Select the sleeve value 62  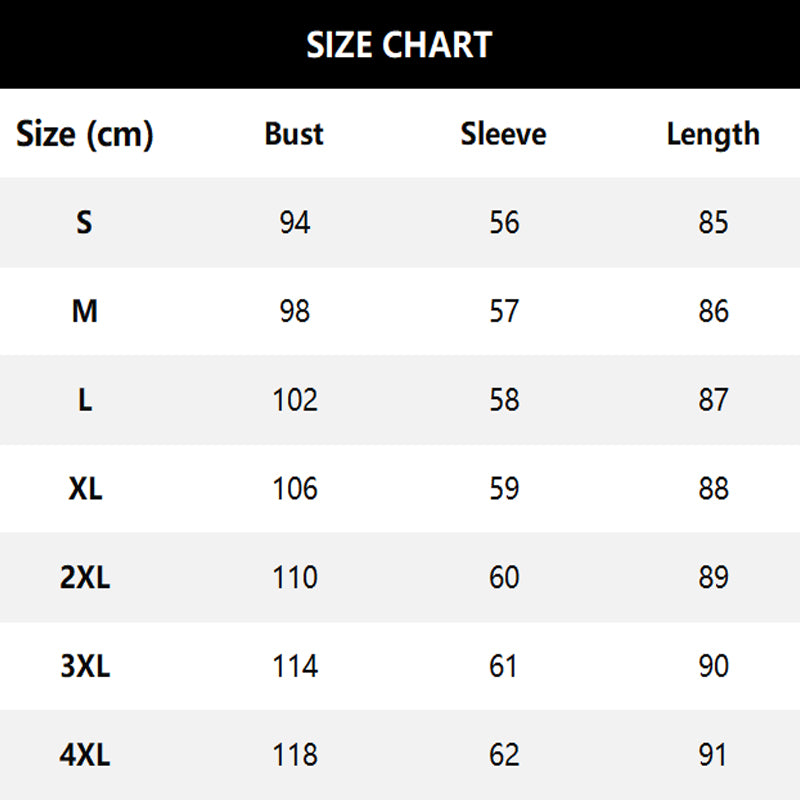[x=504, y=755]
